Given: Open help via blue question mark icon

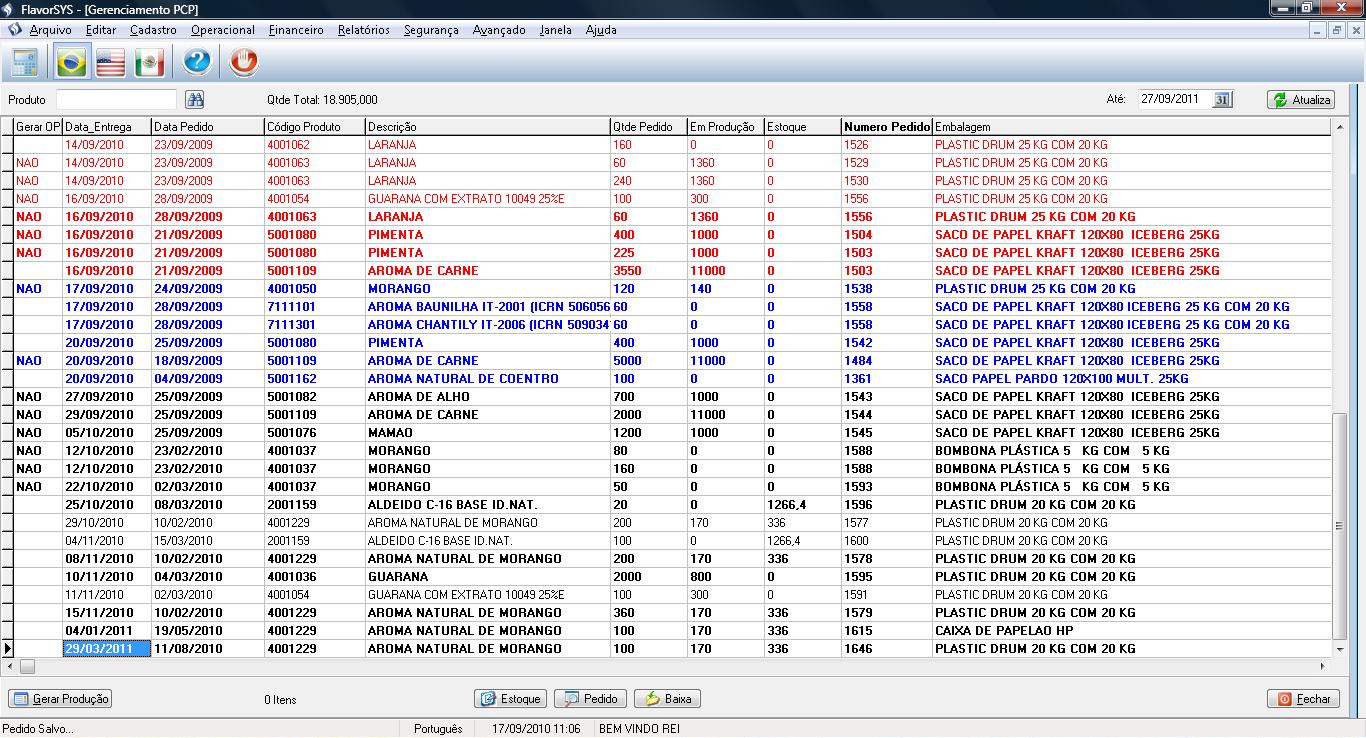Looking at the screenshot, I should point(197,63).
